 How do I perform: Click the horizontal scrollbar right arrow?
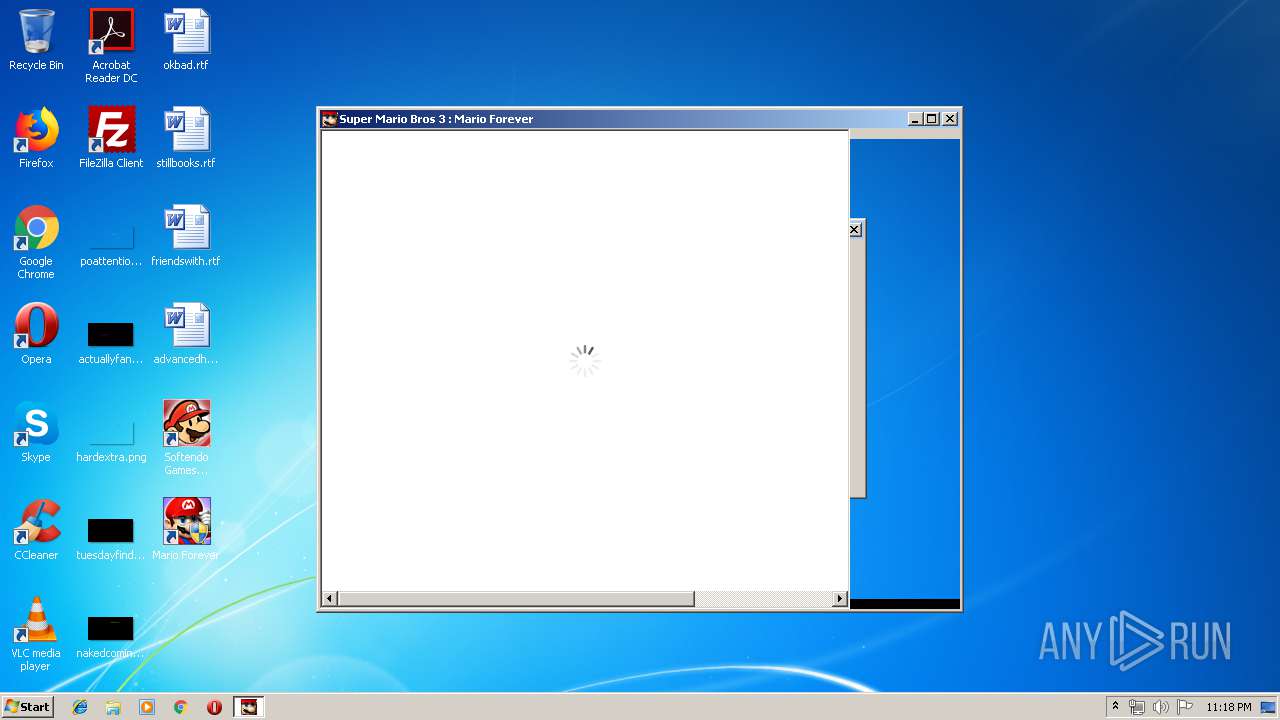pyautogui.click(x=840, y=599)
